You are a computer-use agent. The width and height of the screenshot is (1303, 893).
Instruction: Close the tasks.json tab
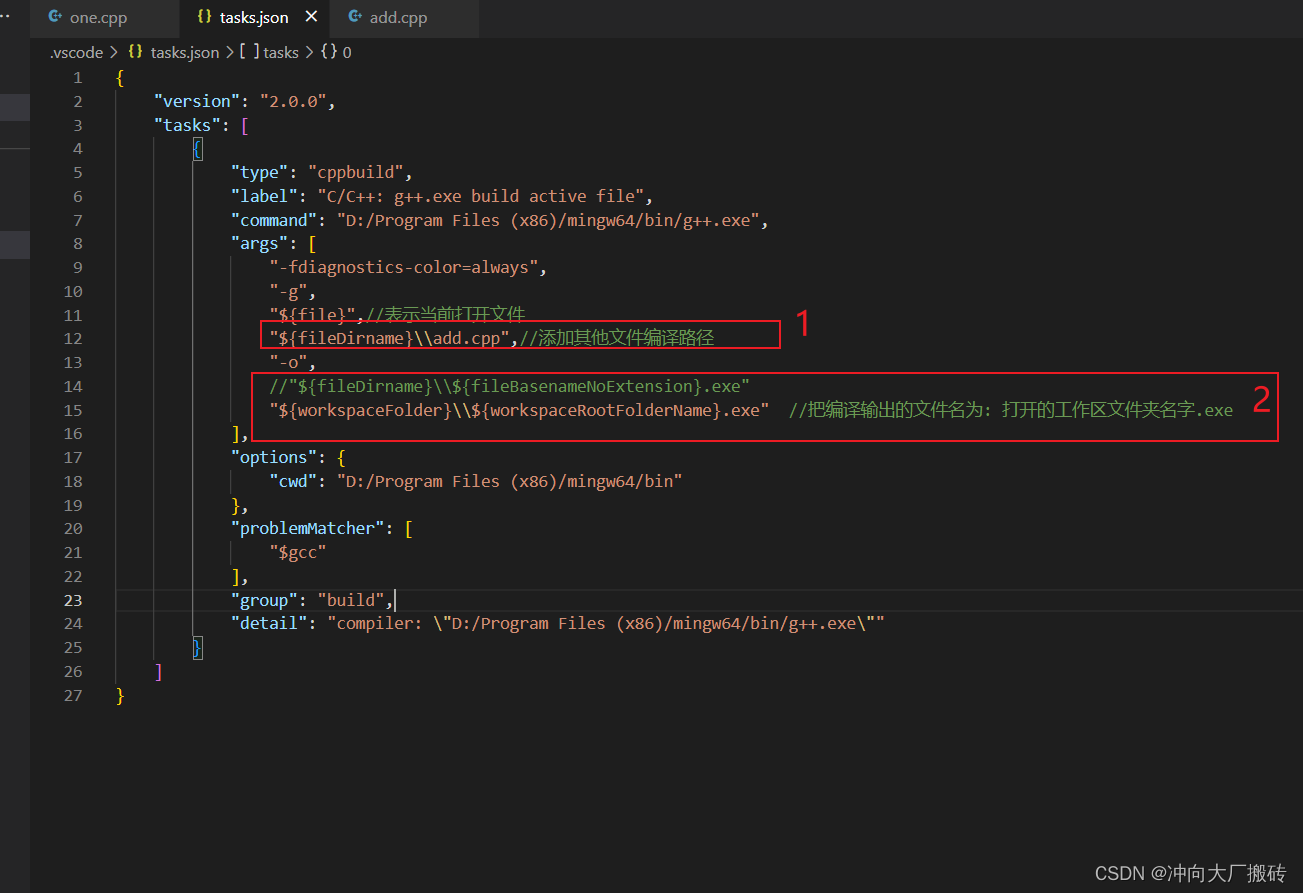tap(311, 18)
